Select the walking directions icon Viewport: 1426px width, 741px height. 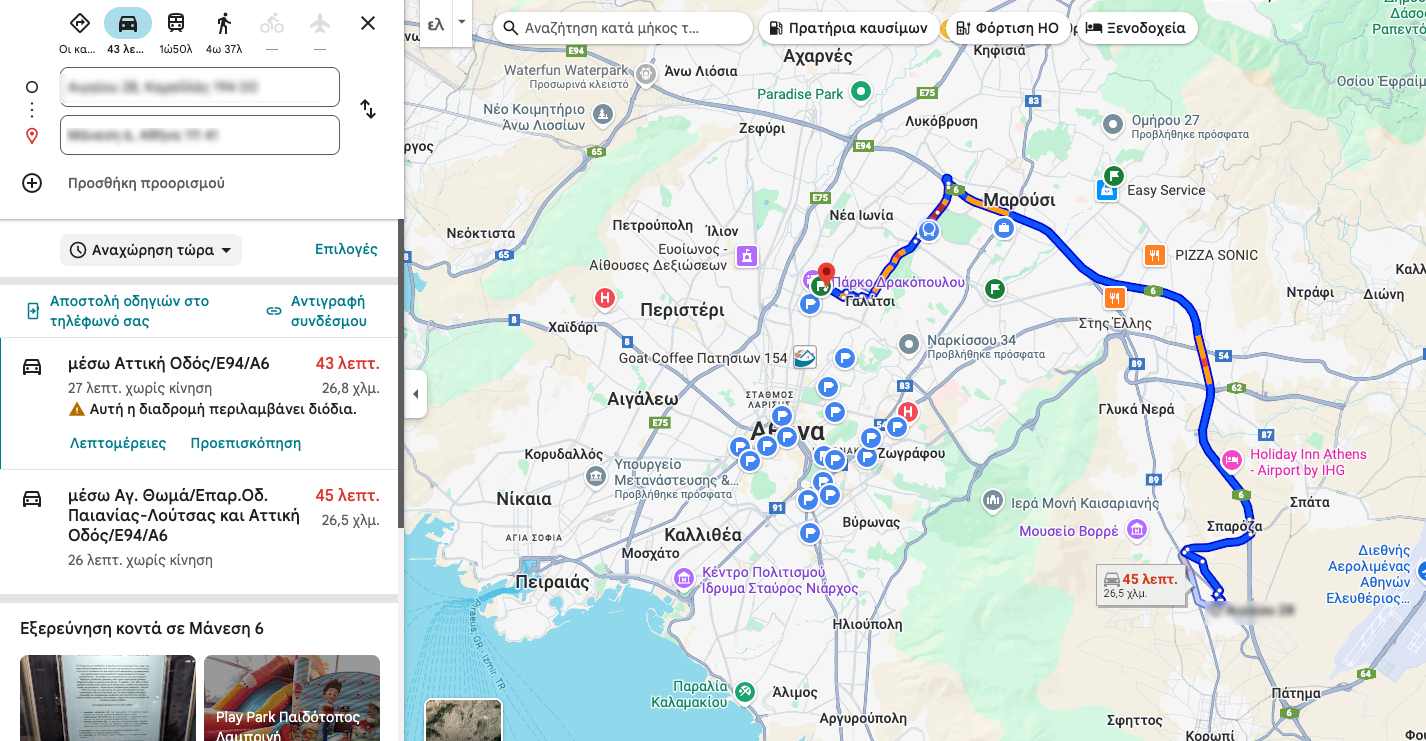222,21
